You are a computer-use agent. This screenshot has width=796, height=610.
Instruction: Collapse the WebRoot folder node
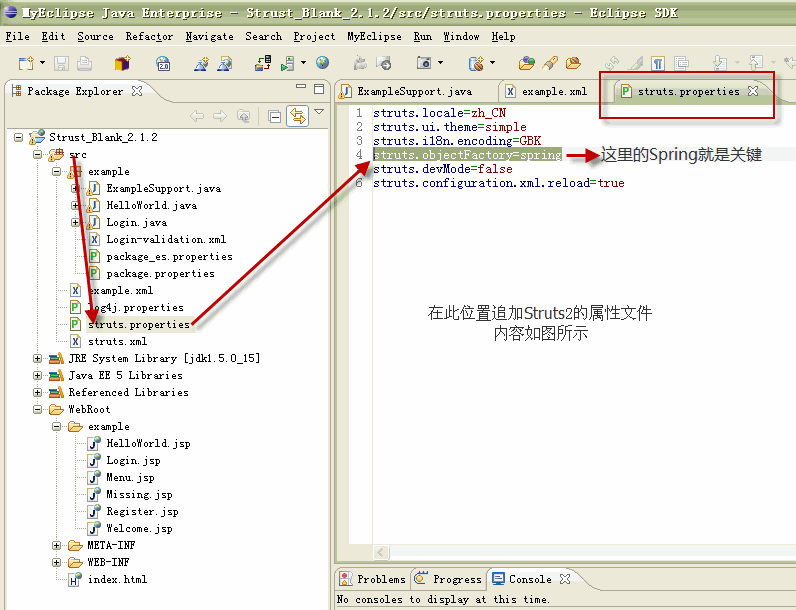pos(38,410)
